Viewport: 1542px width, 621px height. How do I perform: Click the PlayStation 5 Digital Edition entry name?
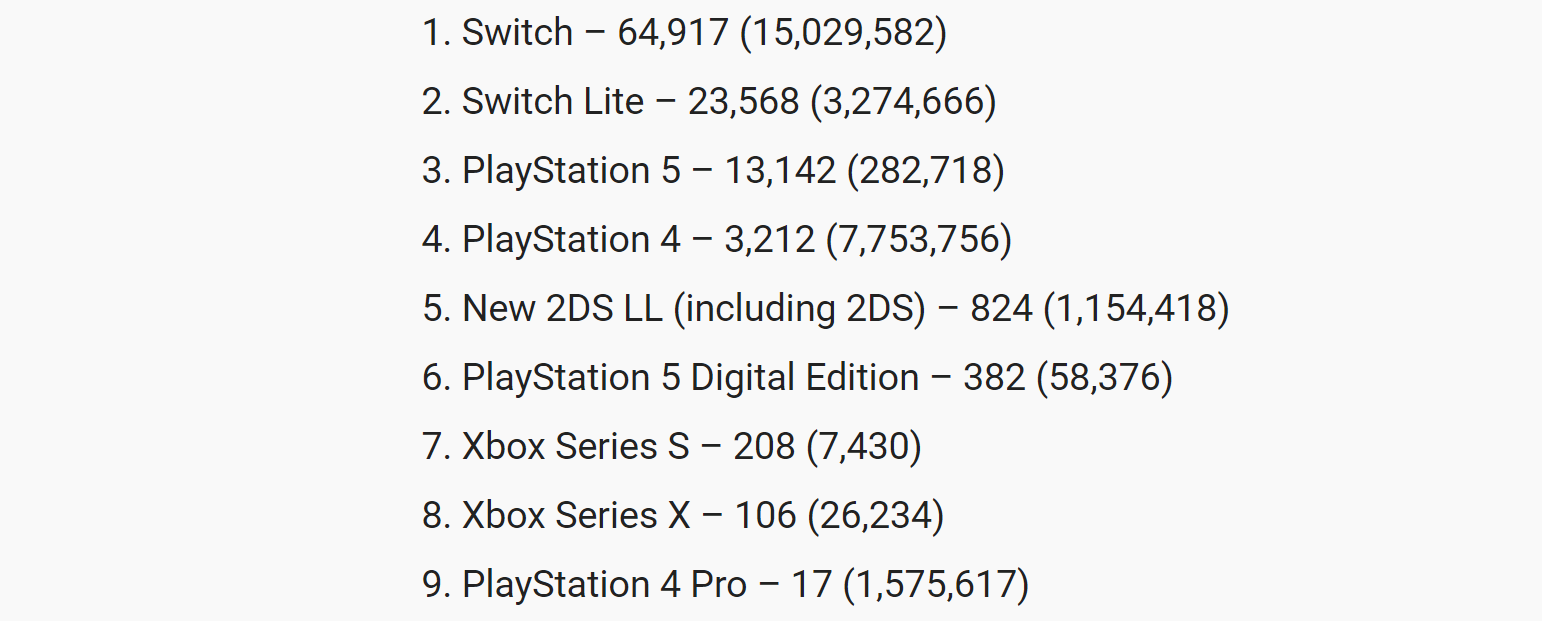tap(690, 378)
